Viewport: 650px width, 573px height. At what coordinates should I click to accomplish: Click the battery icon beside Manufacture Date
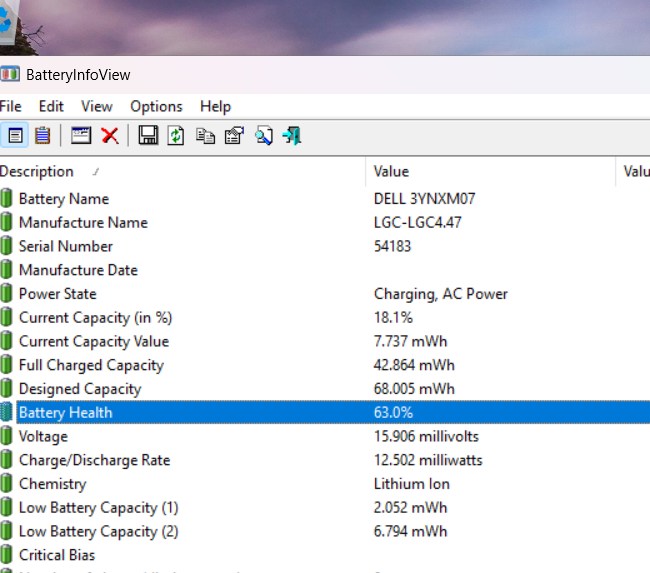(x=6, y=270)
